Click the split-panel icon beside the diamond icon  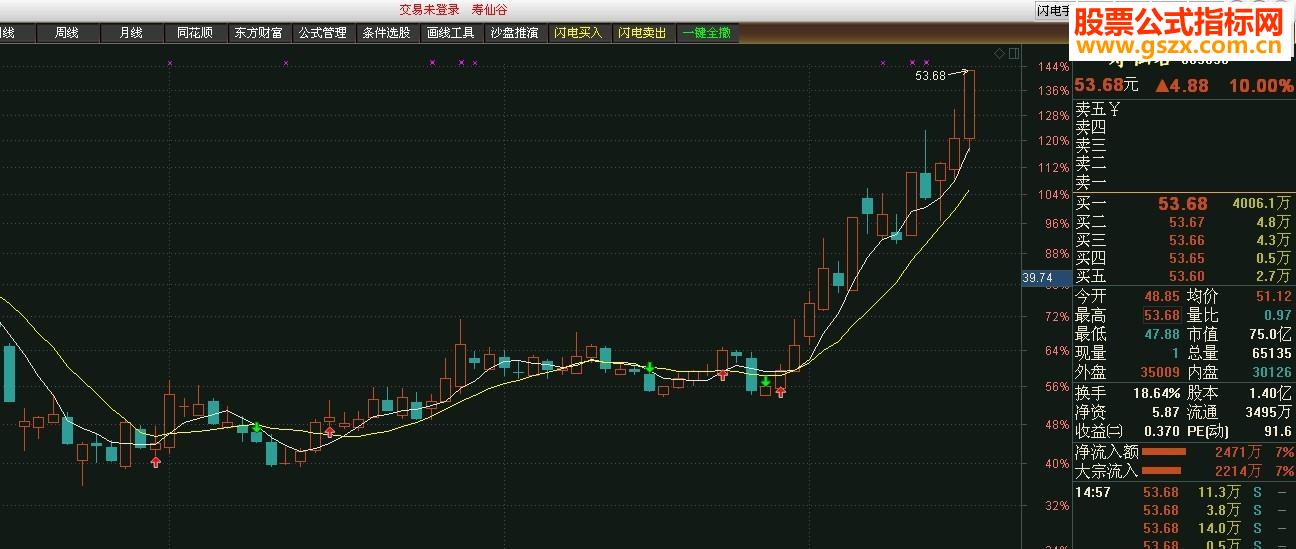tap(1014, 53)
